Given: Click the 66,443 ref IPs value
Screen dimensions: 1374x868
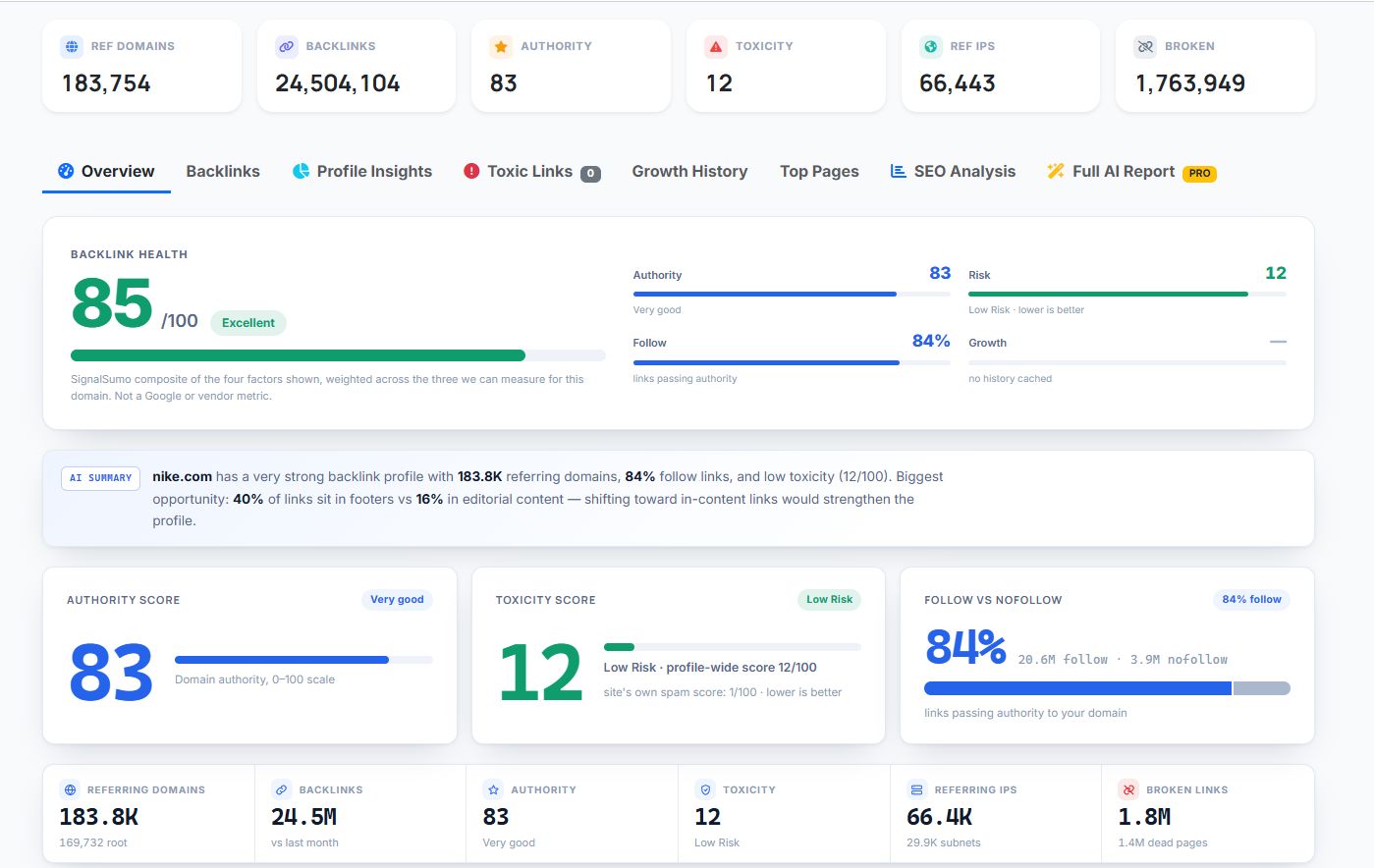Looking at the screenshot, I should (958, 83).
